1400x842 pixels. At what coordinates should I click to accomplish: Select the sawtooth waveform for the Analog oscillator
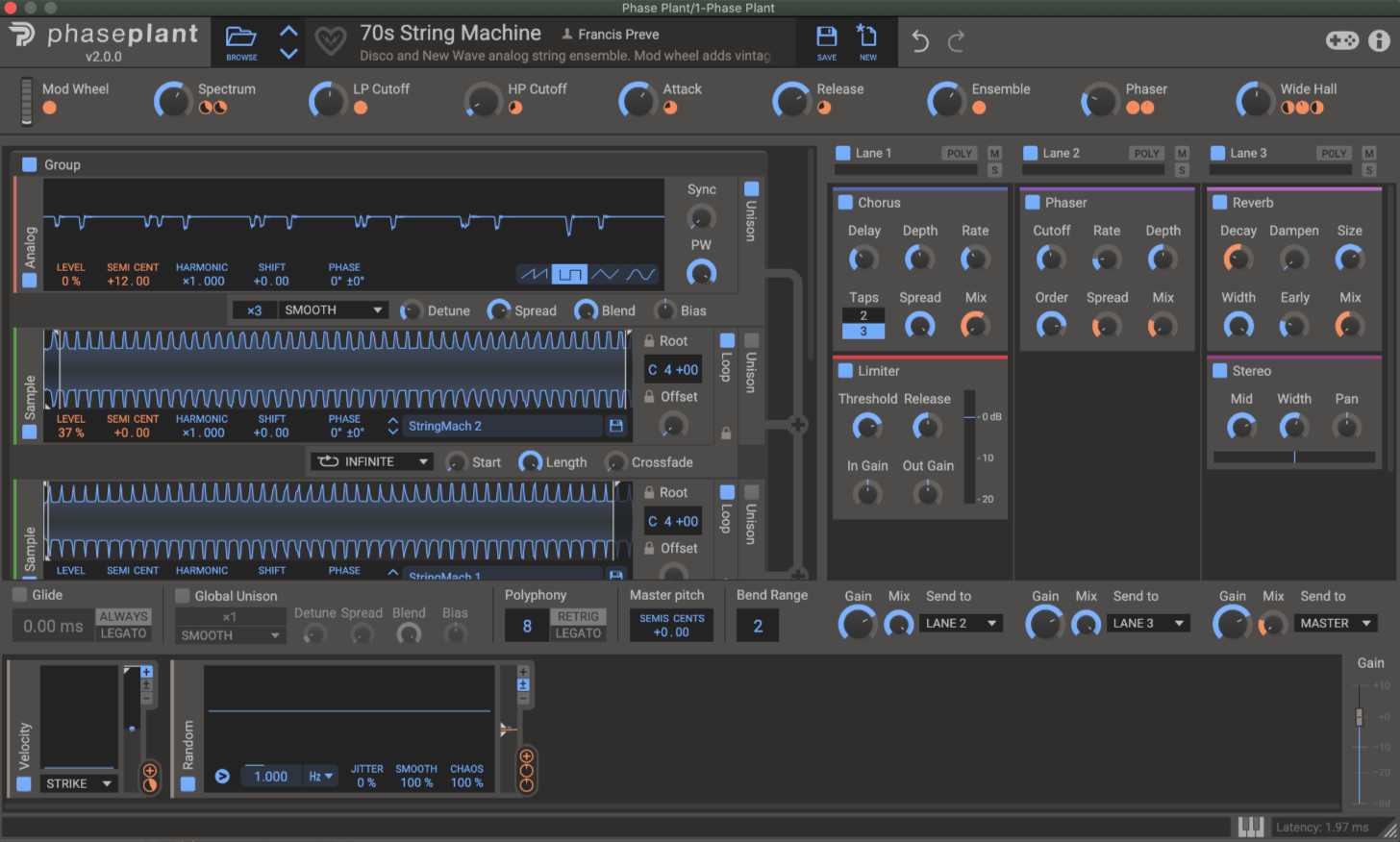click(534, 275)
